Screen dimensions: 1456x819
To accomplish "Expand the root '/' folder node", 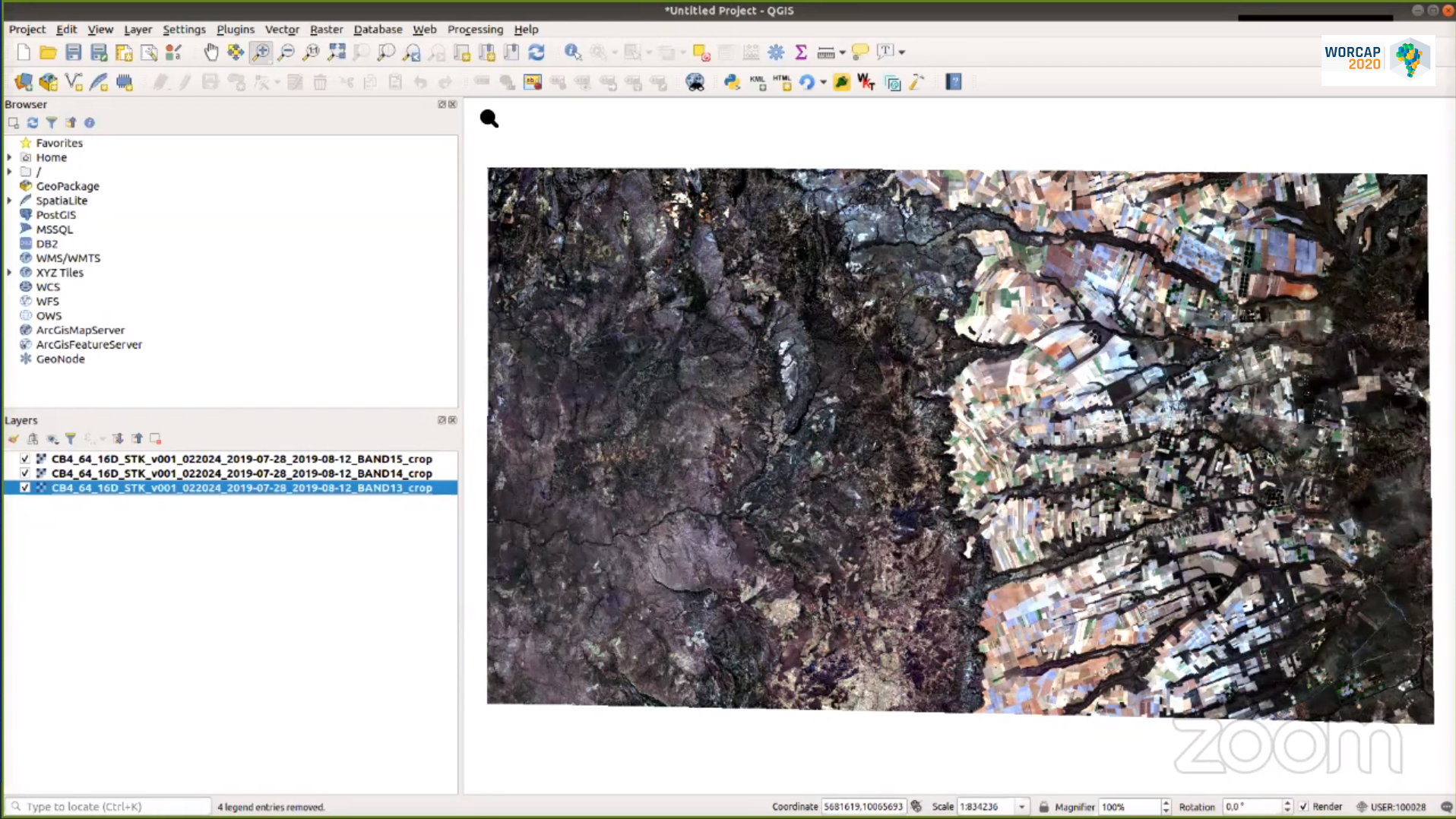I will pyautogui.click(x=9, y=172).
